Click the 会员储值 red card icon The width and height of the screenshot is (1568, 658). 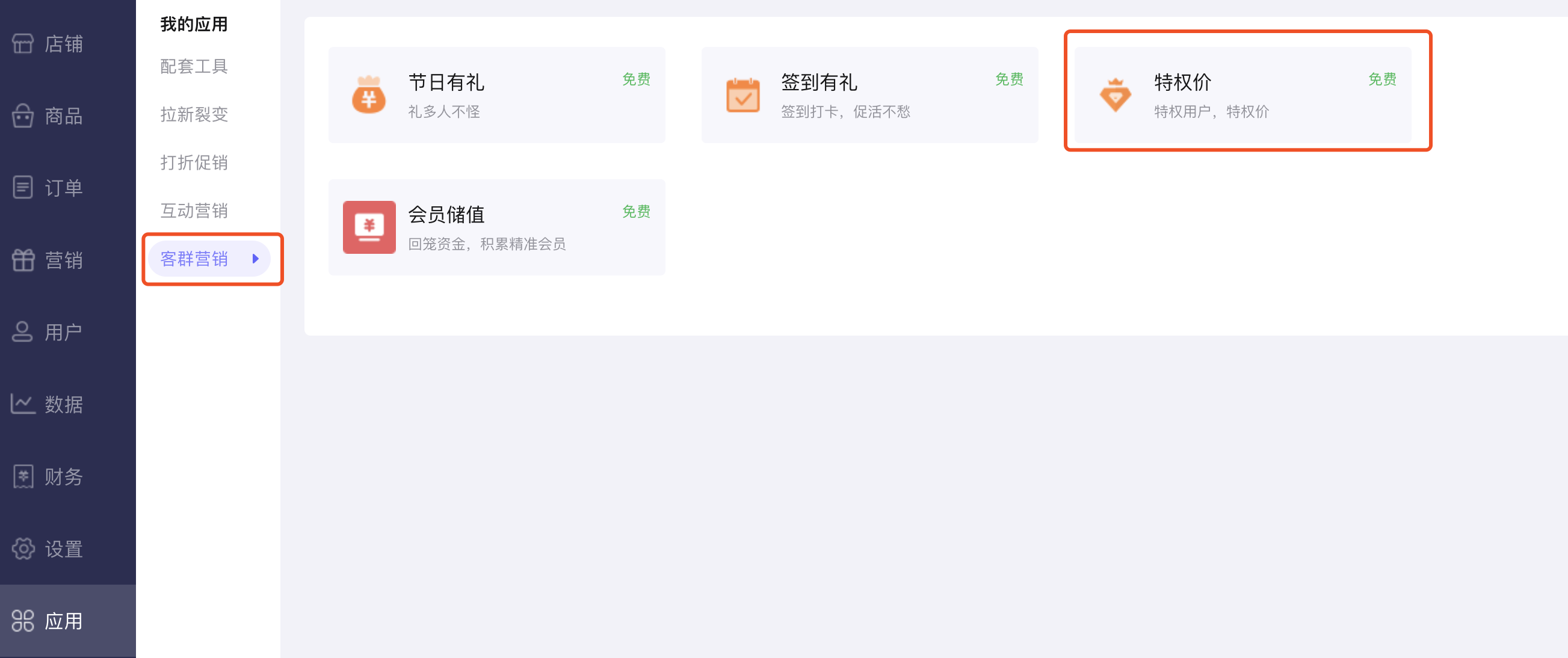(x=369, y=227)
